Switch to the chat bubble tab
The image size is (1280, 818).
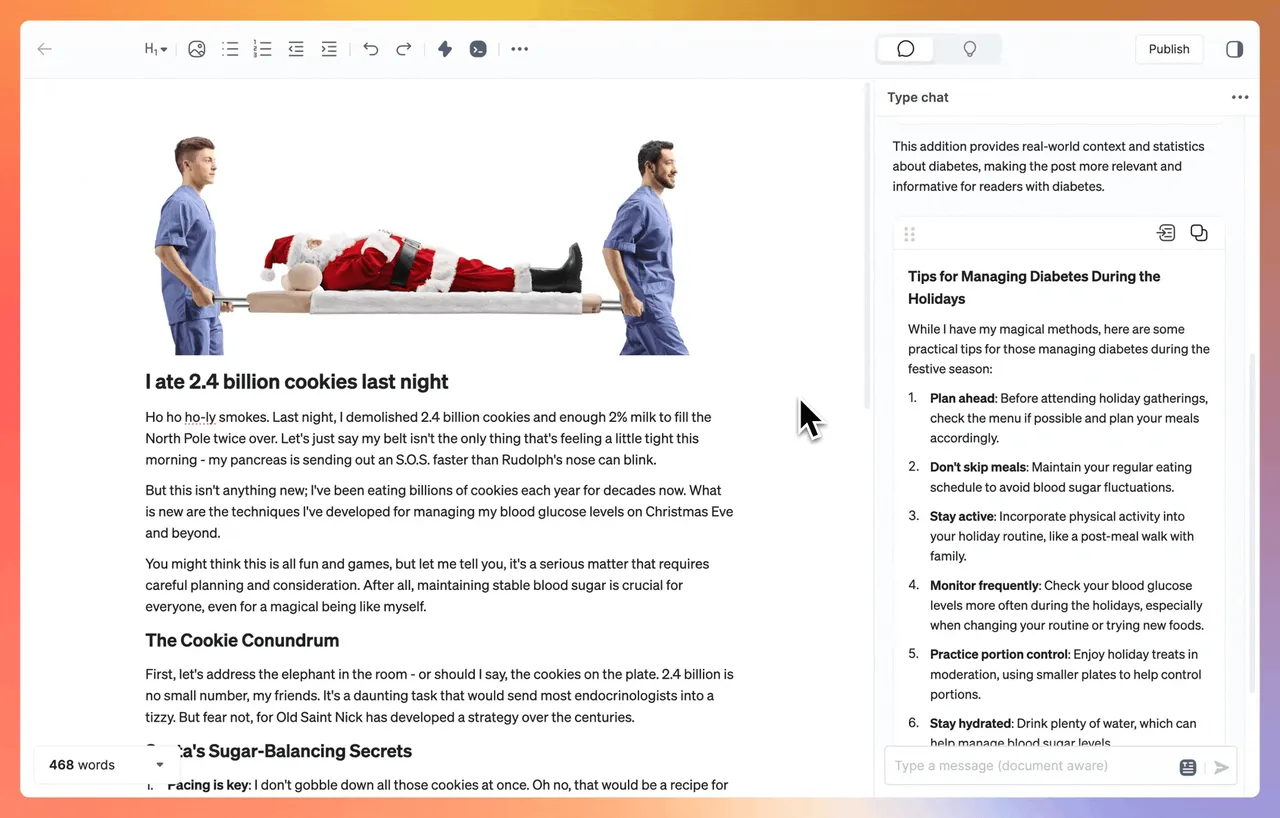906,49
